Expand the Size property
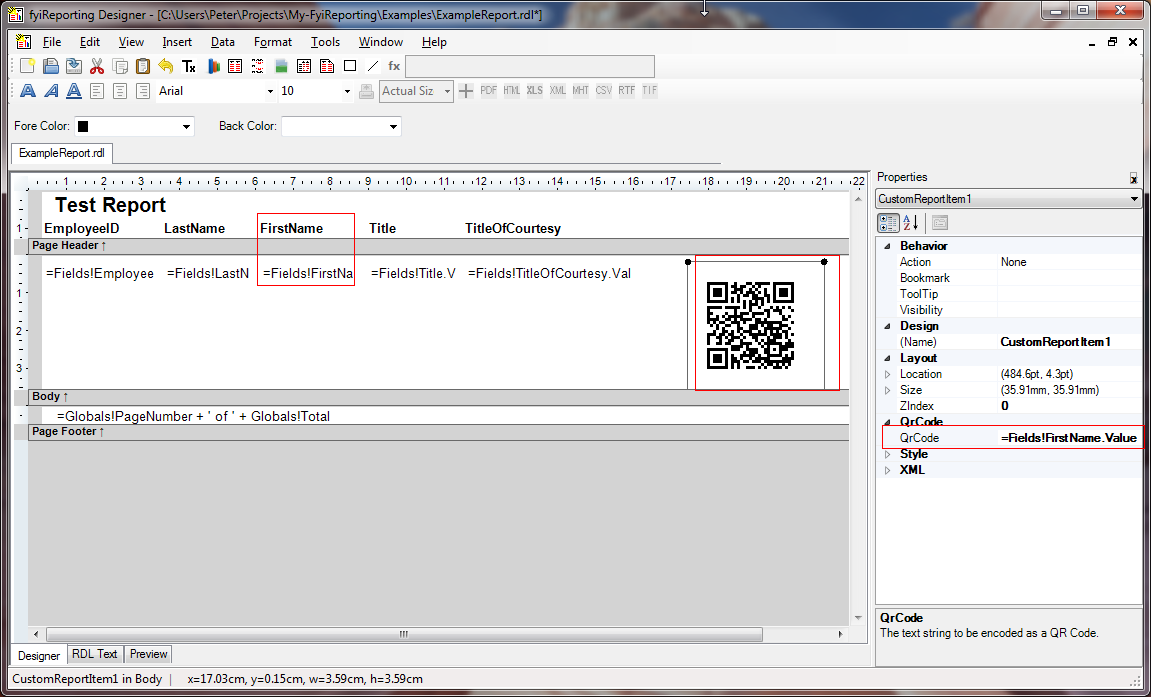The height and width of the screenshot is (697, 1151). pos(887,390)
